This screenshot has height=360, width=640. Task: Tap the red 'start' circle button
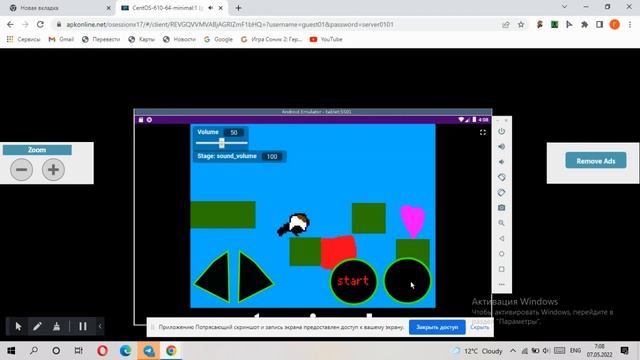(353, 281)
